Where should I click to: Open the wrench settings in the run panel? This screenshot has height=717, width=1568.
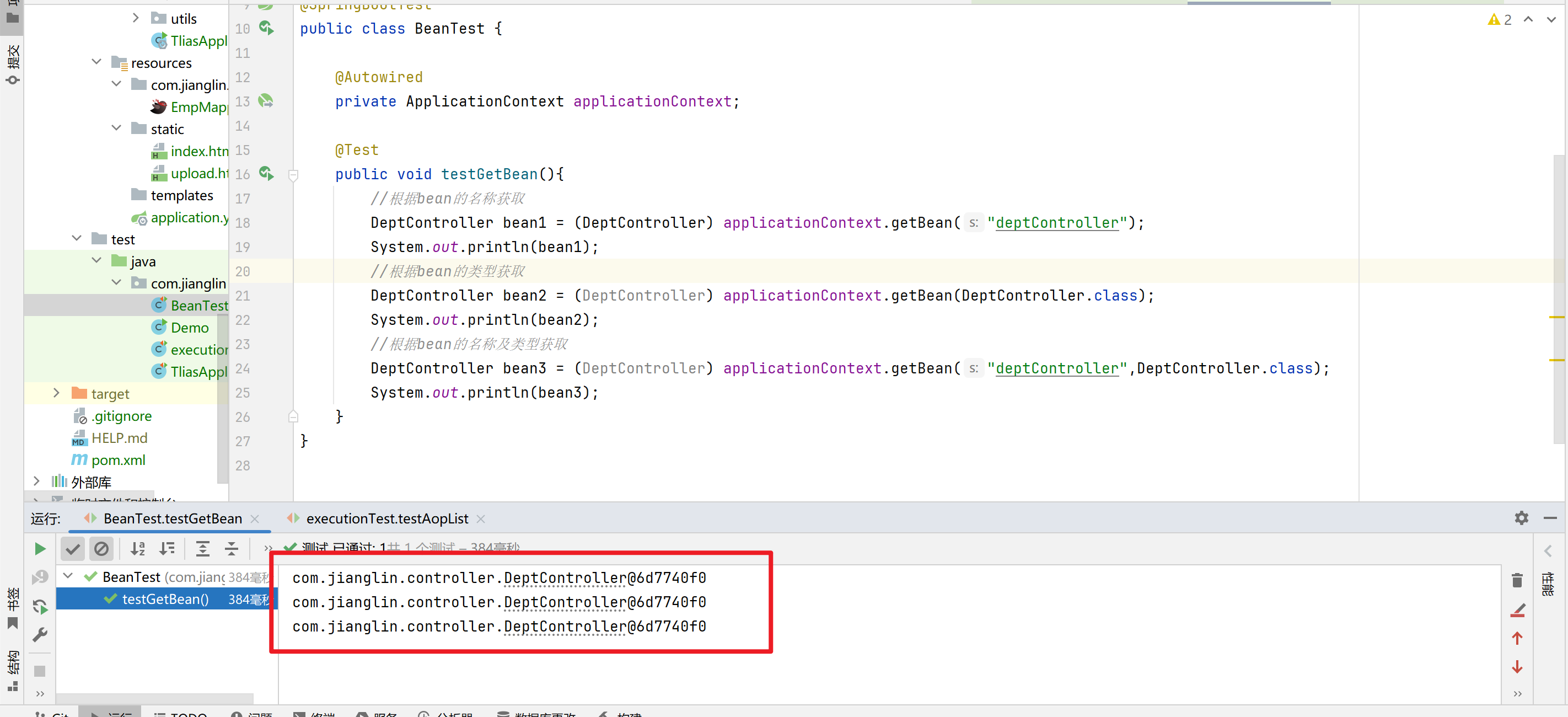[40, 635]
